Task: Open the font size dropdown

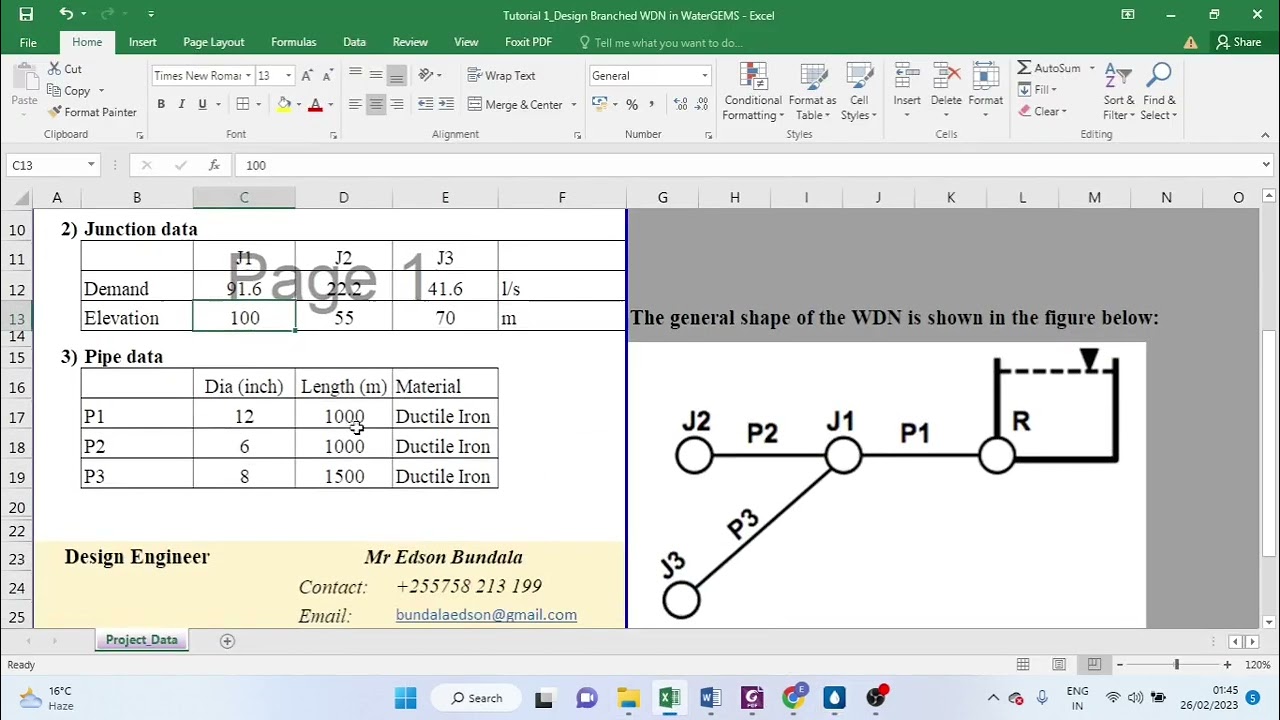Action: (288, 76)
